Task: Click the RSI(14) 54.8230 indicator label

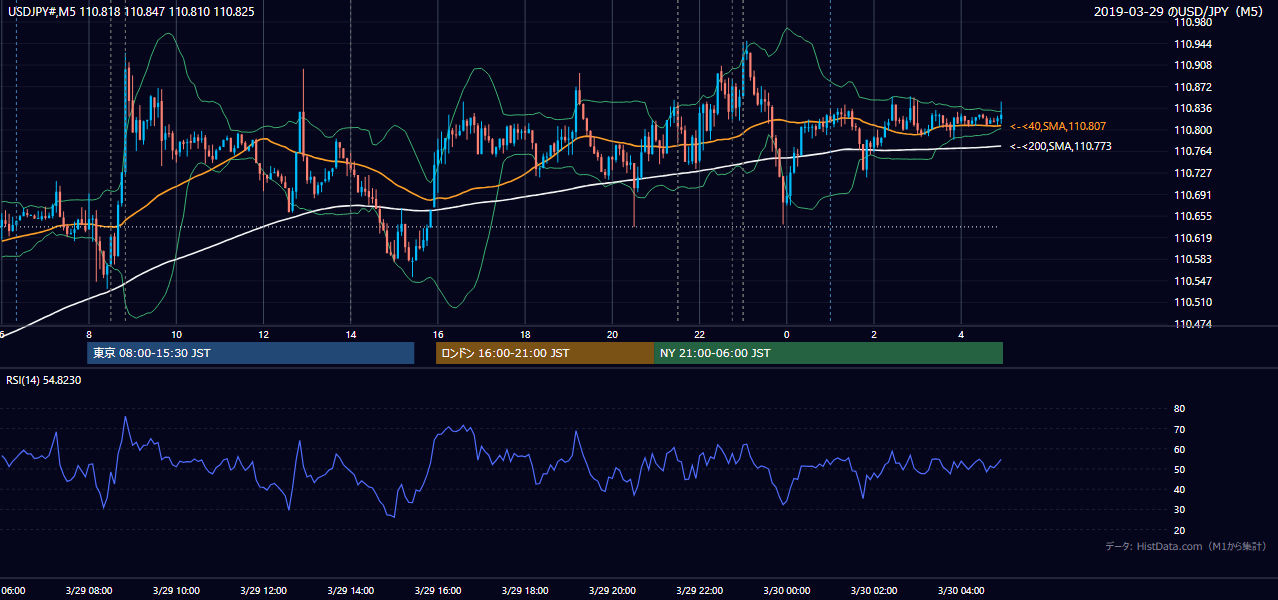Action: (x=43, y=380)
